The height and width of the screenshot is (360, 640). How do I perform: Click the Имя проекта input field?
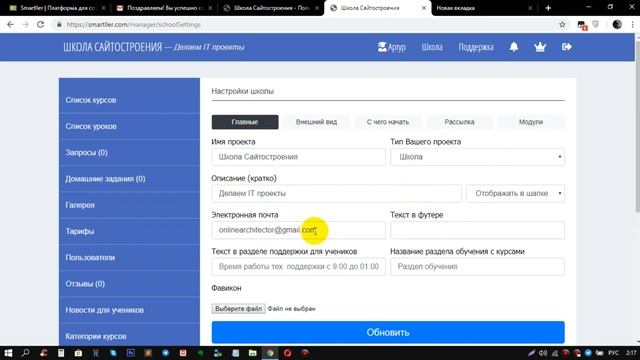click(298, 157)
